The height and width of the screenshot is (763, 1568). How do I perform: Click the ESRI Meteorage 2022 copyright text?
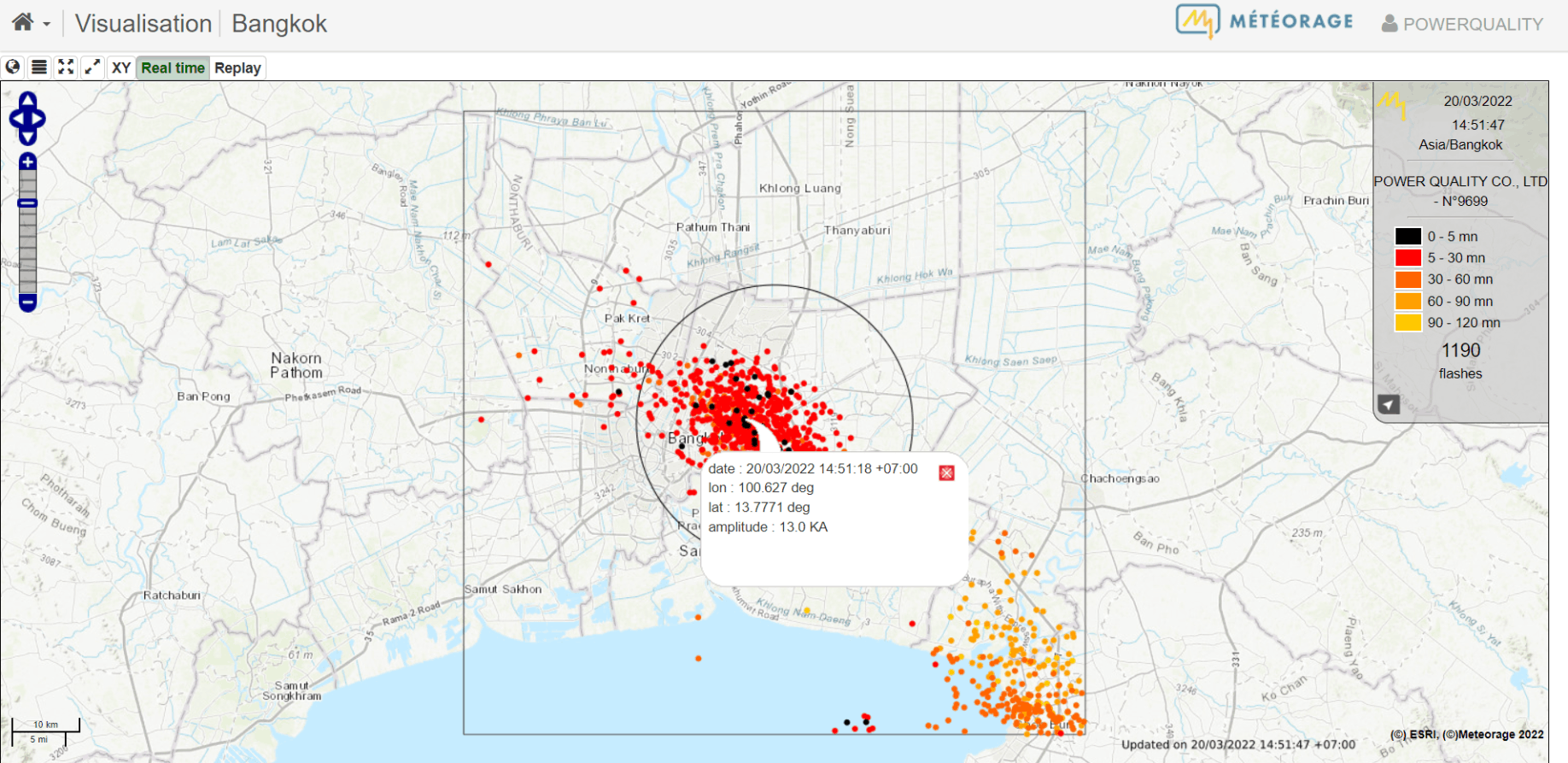[1466, 734]
